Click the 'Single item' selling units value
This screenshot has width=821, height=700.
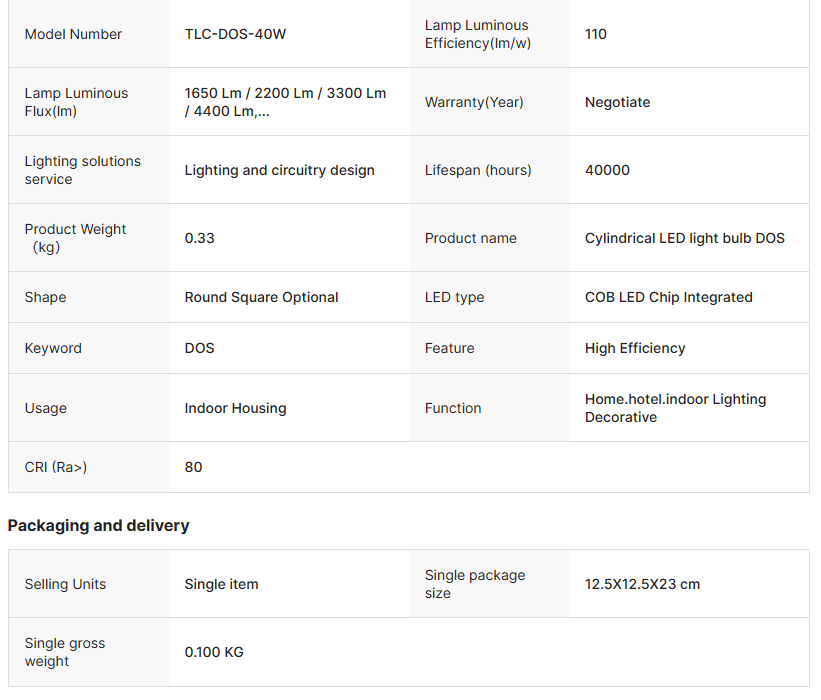click(x=221, y=584)
